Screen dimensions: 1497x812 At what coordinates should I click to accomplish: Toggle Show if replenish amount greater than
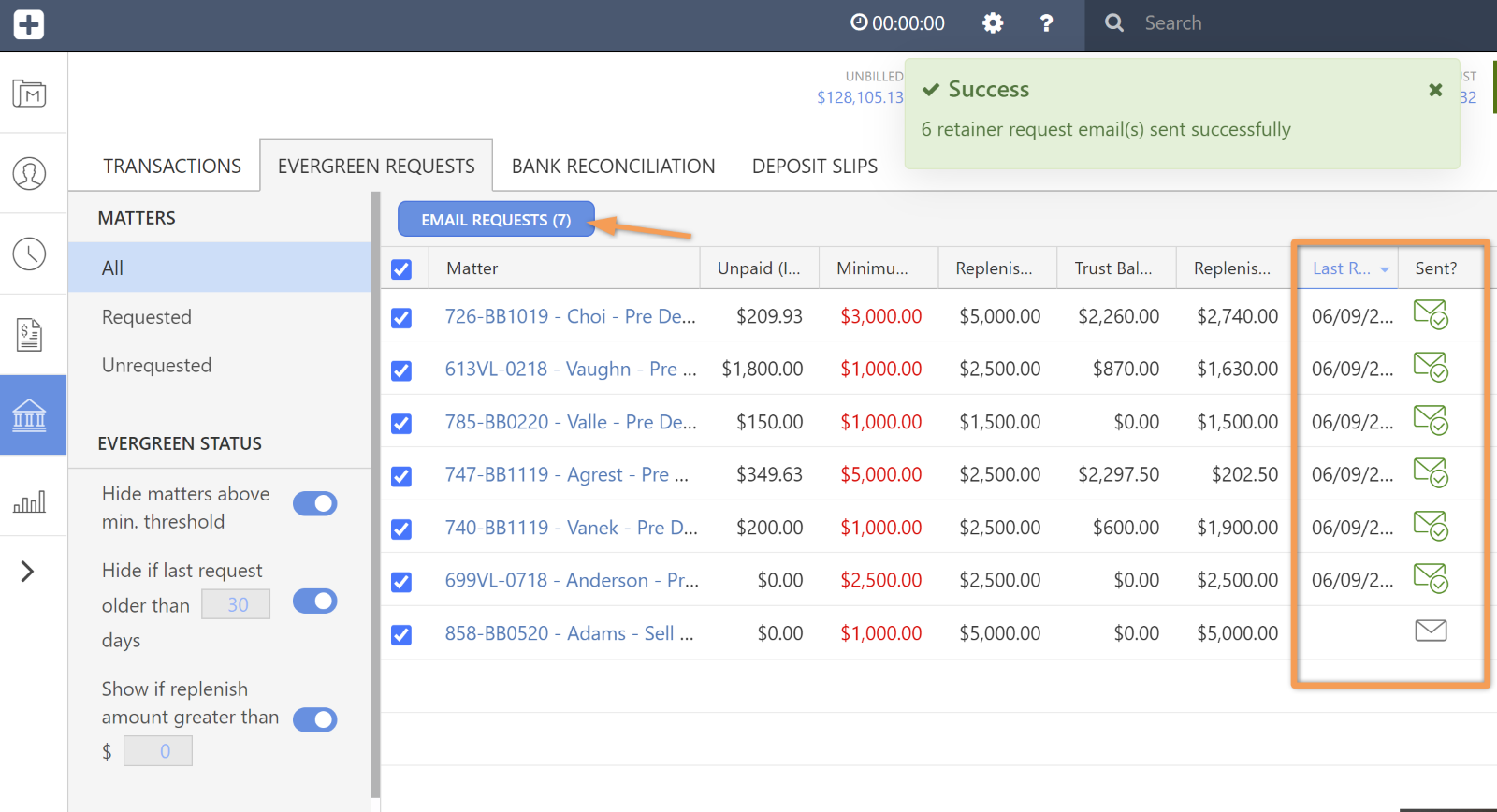pyautogui.click(x=315, y=719)
